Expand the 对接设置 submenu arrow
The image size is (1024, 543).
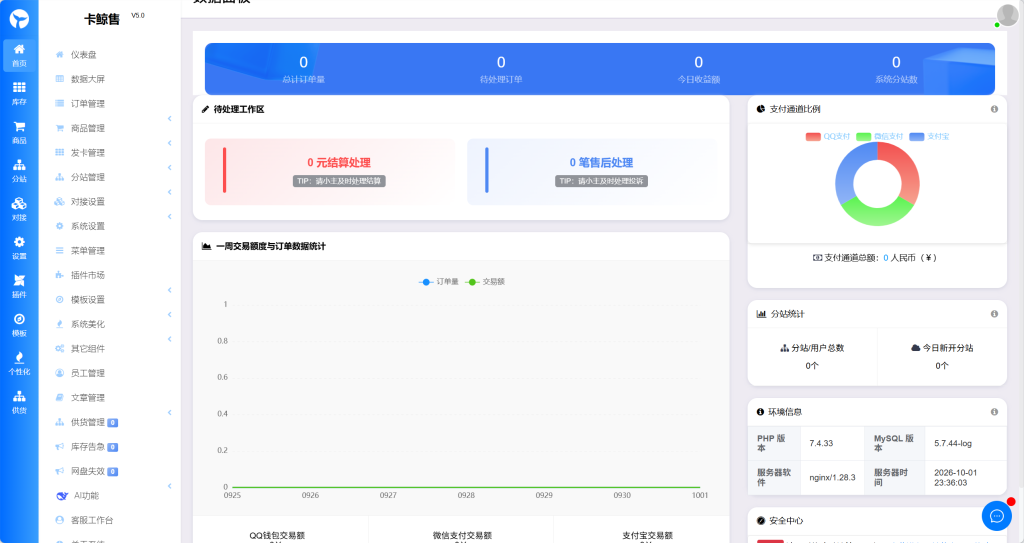(x=169, y=192)
